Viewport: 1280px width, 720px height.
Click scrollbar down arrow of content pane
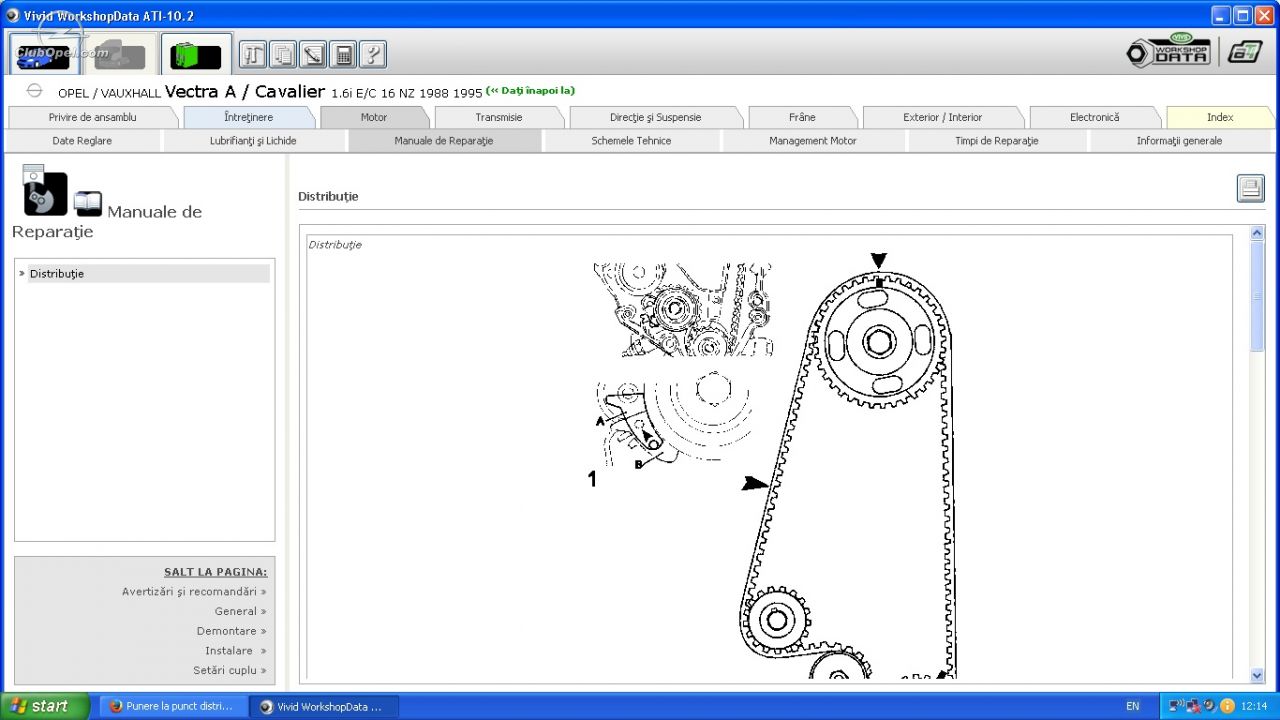tap(1257, 675)
